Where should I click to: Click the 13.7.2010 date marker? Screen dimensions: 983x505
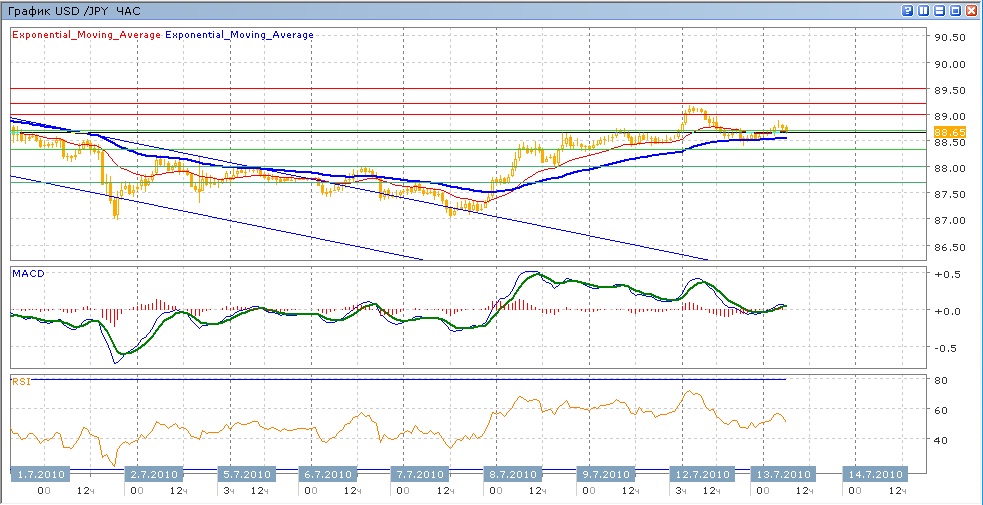(782, 474)
